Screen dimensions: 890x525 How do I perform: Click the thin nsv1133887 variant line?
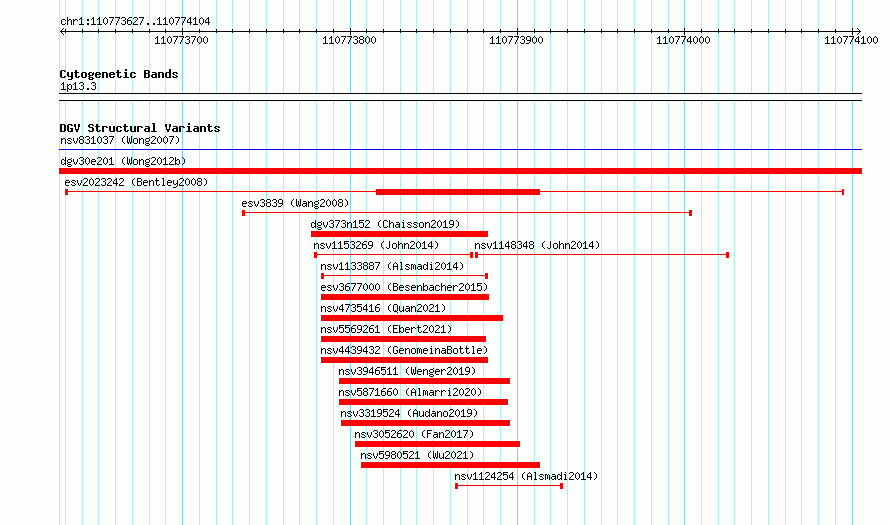405,276
